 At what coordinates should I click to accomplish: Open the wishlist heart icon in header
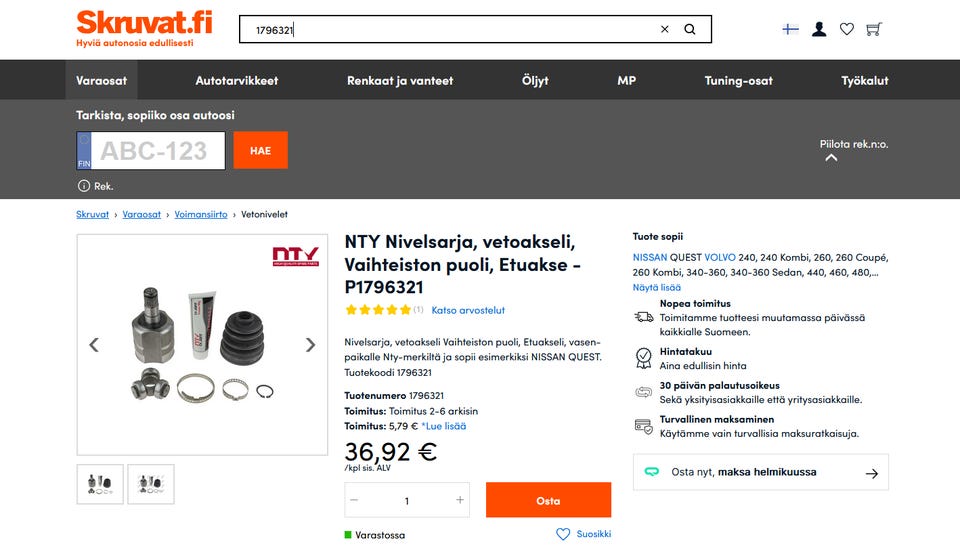click(847, 30)
